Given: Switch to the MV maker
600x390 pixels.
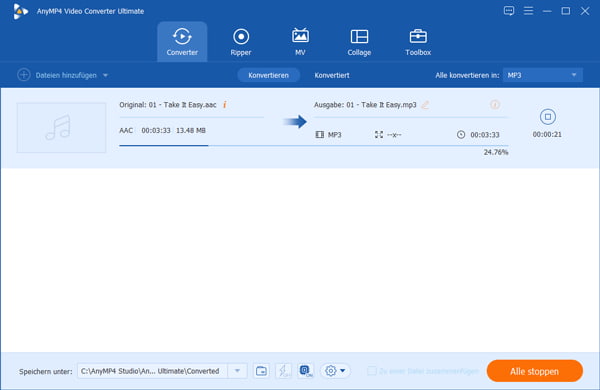Looking at the screenshot, I should click(x=300, y=42).
